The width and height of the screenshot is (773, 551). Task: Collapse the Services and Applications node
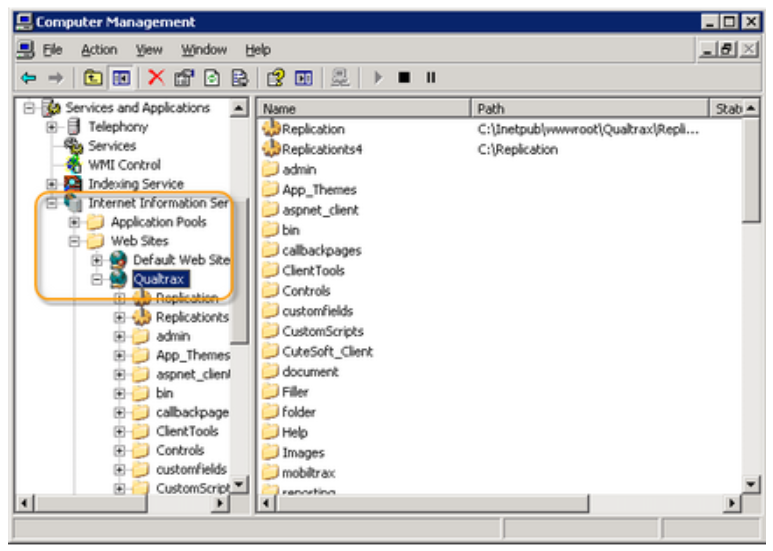coord(29,107)
